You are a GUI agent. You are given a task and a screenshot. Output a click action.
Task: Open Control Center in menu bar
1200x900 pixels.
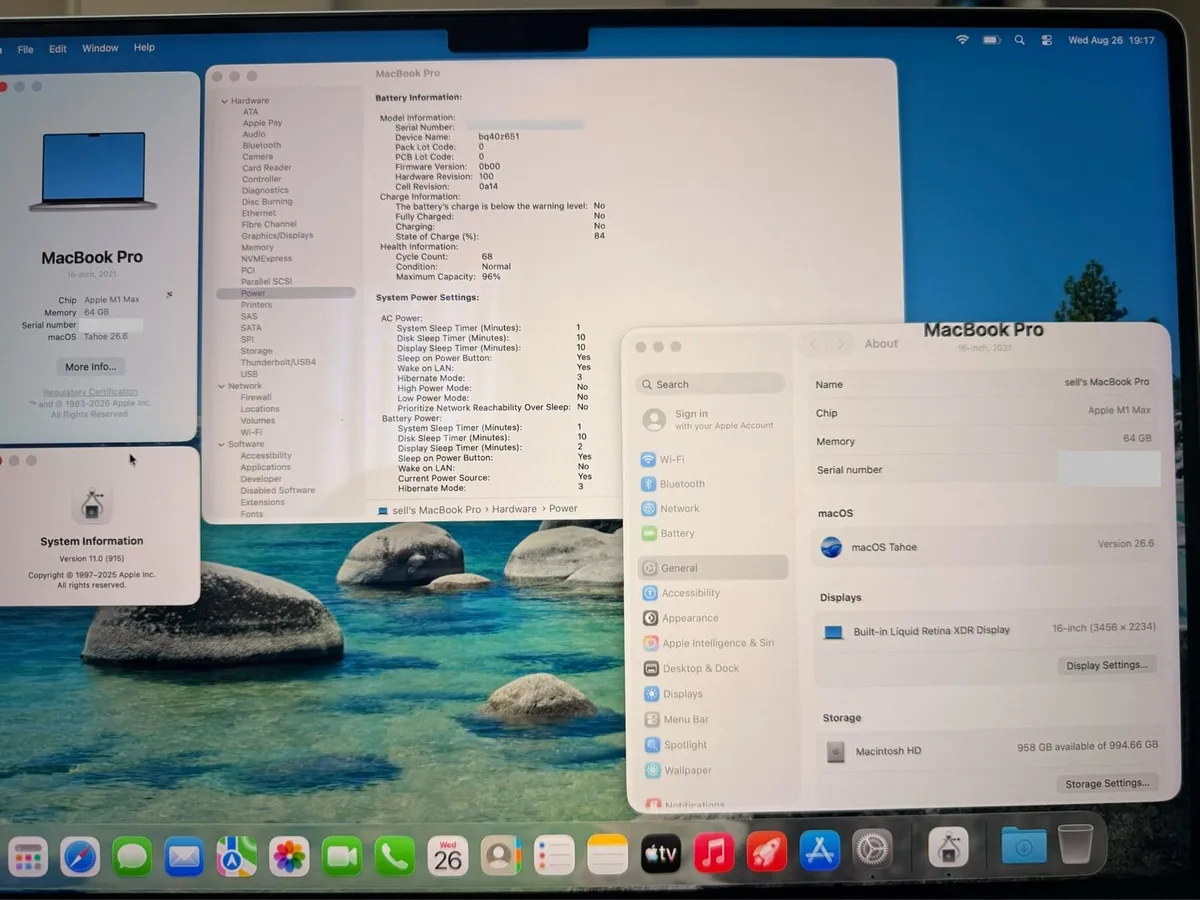[x=1046, y=40]
